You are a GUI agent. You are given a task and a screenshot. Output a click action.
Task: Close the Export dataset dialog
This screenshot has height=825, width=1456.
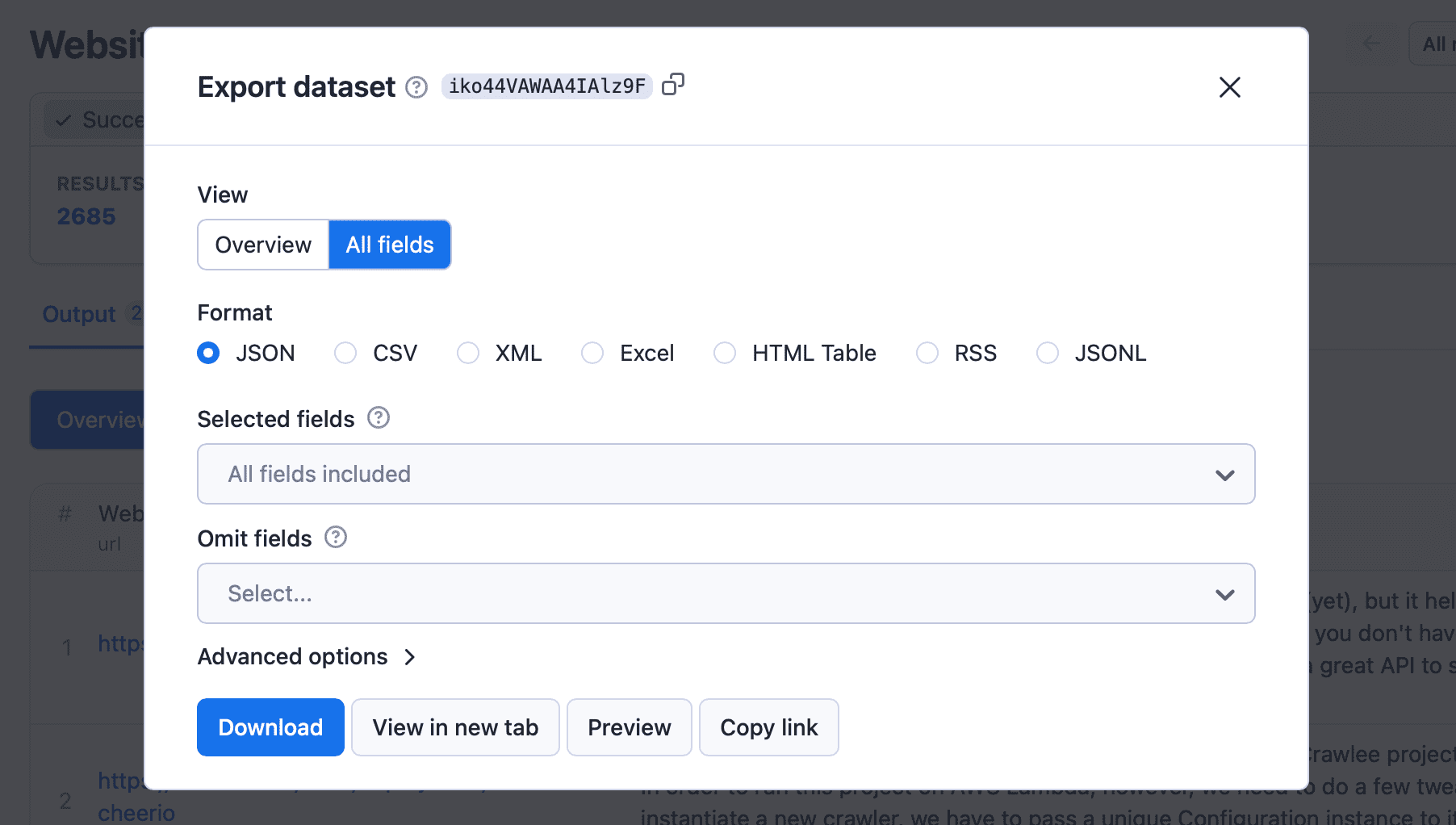click(x=1229, y=87)
